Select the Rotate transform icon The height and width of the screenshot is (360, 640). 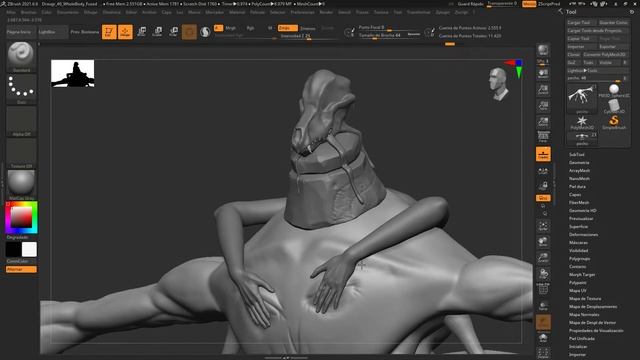pos(173,32)
